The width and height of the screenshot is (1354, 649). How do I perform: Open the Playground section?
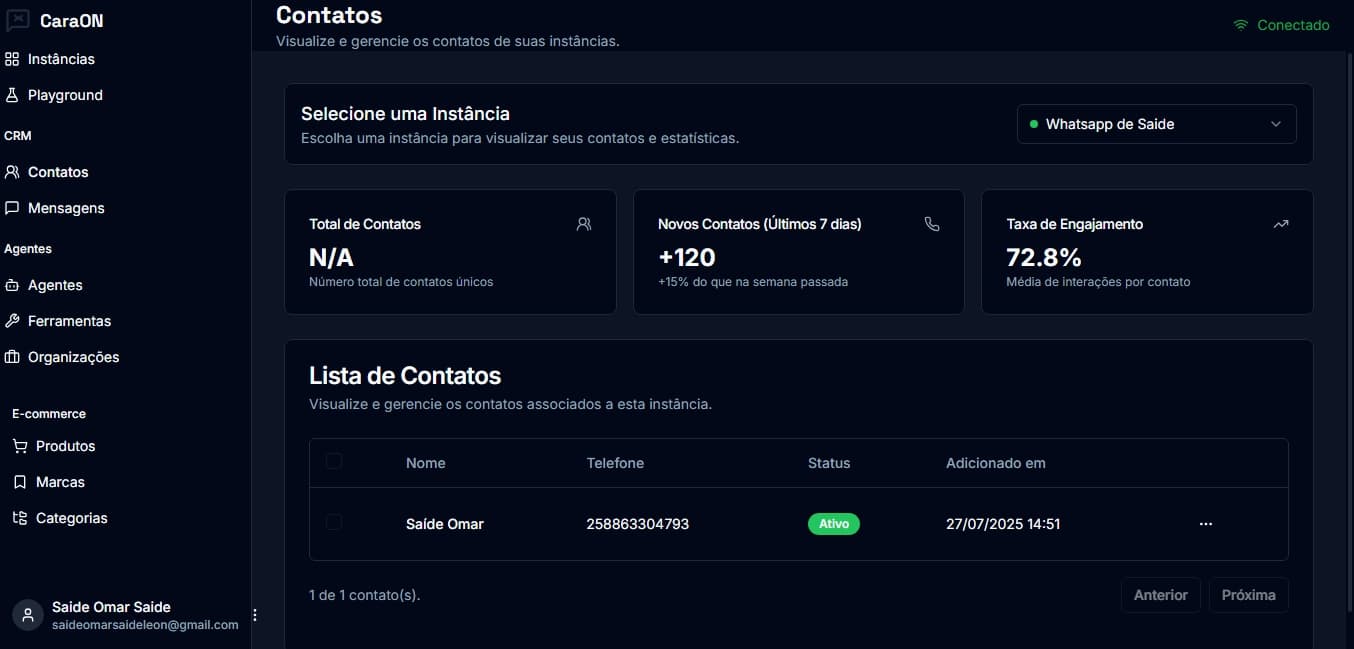(14, 95)
